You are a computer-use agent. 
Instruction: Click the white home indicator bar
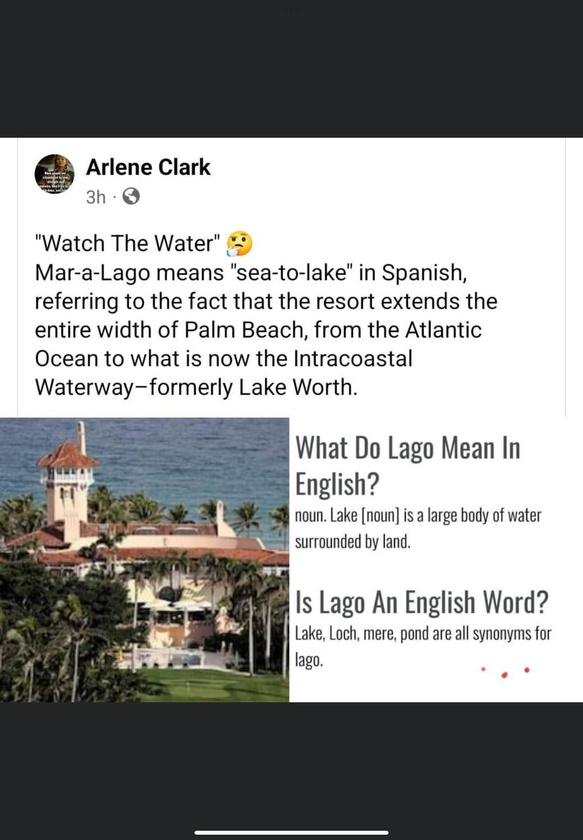[292, 832]
